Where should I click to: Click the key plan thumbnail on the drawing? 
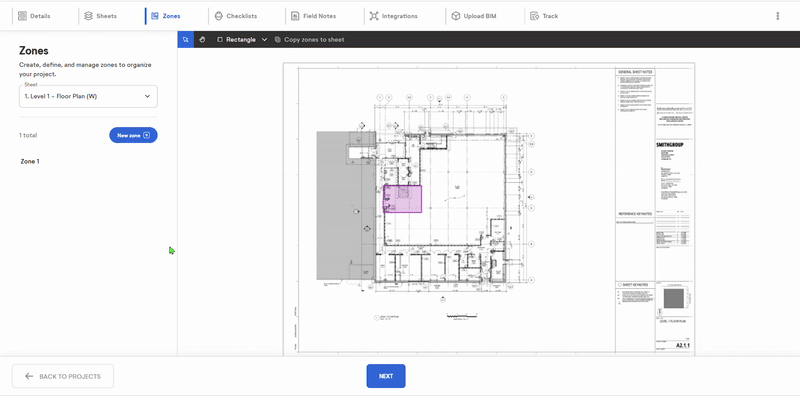(x=672, y=299)
